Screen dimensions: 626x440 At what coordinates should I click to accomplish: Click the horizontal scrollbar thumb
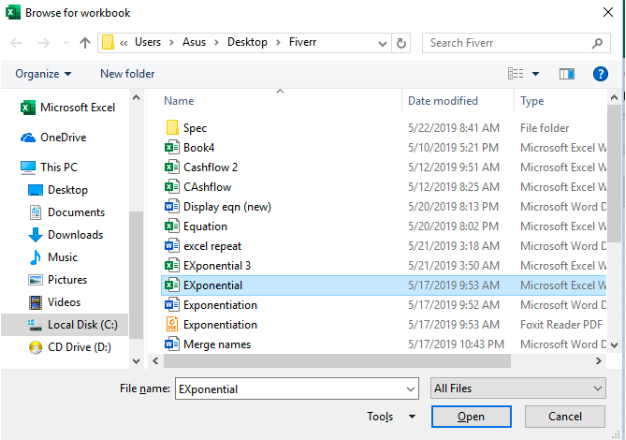[337, 361]
